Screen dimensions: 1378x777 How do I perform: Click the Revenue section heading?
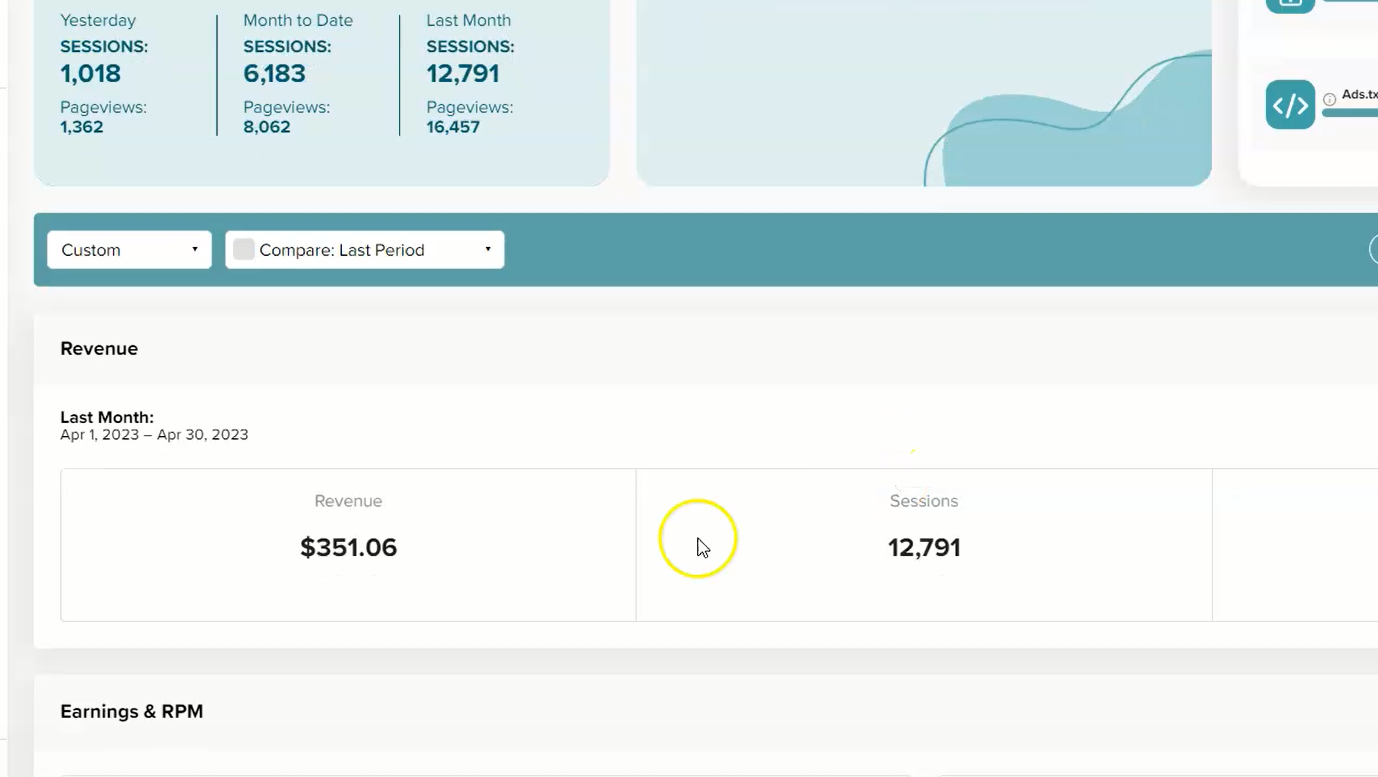point(99,349)
